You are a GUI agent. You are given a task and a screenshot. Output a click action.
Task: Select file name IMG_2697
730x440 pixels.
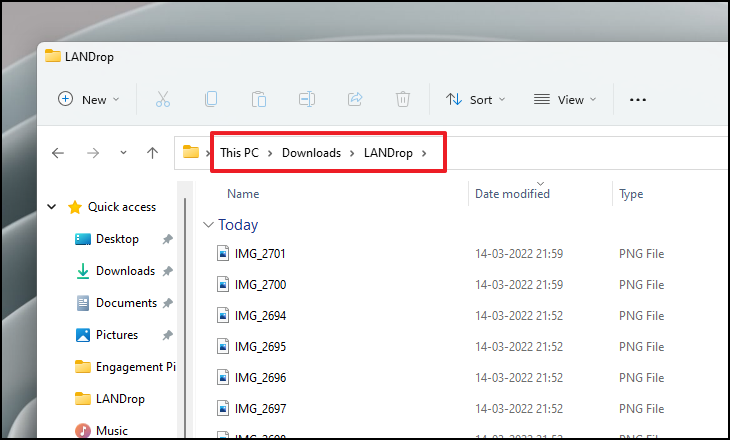(x=260, y=409)
